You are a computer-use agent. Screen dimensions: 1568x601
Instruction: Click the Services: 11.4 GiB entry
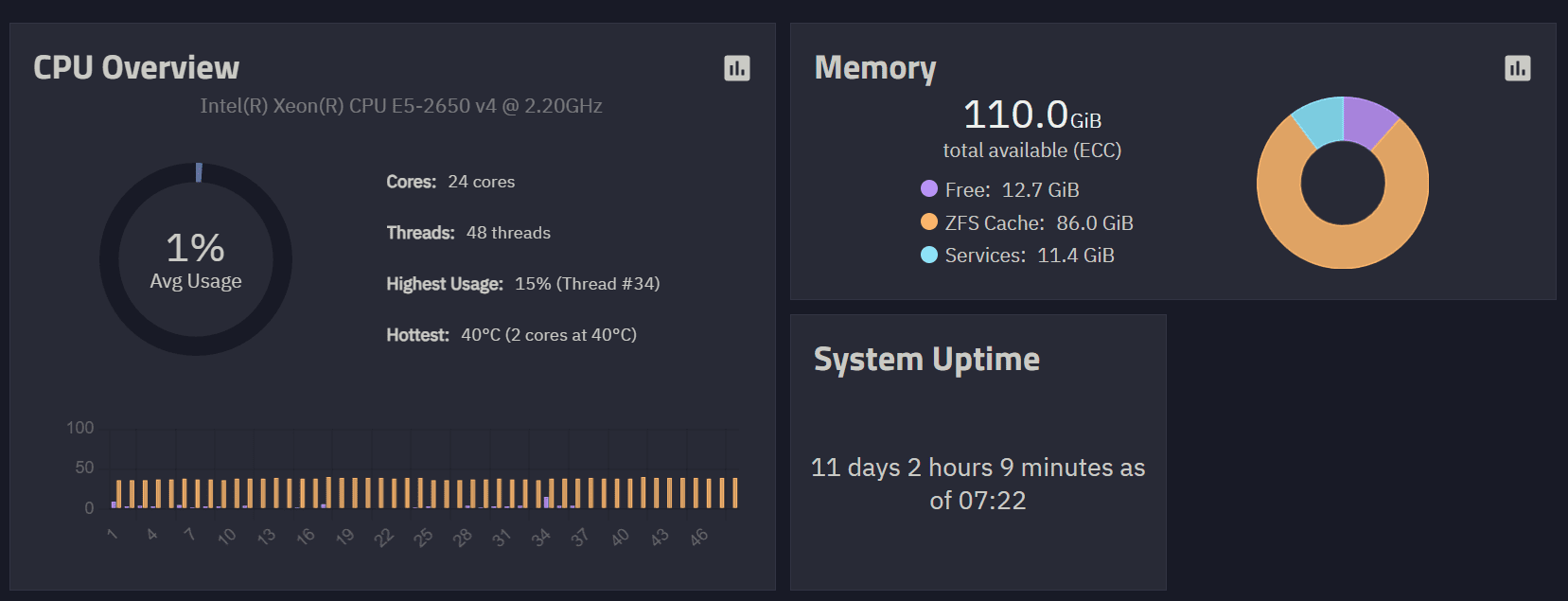pos(1017,255)
